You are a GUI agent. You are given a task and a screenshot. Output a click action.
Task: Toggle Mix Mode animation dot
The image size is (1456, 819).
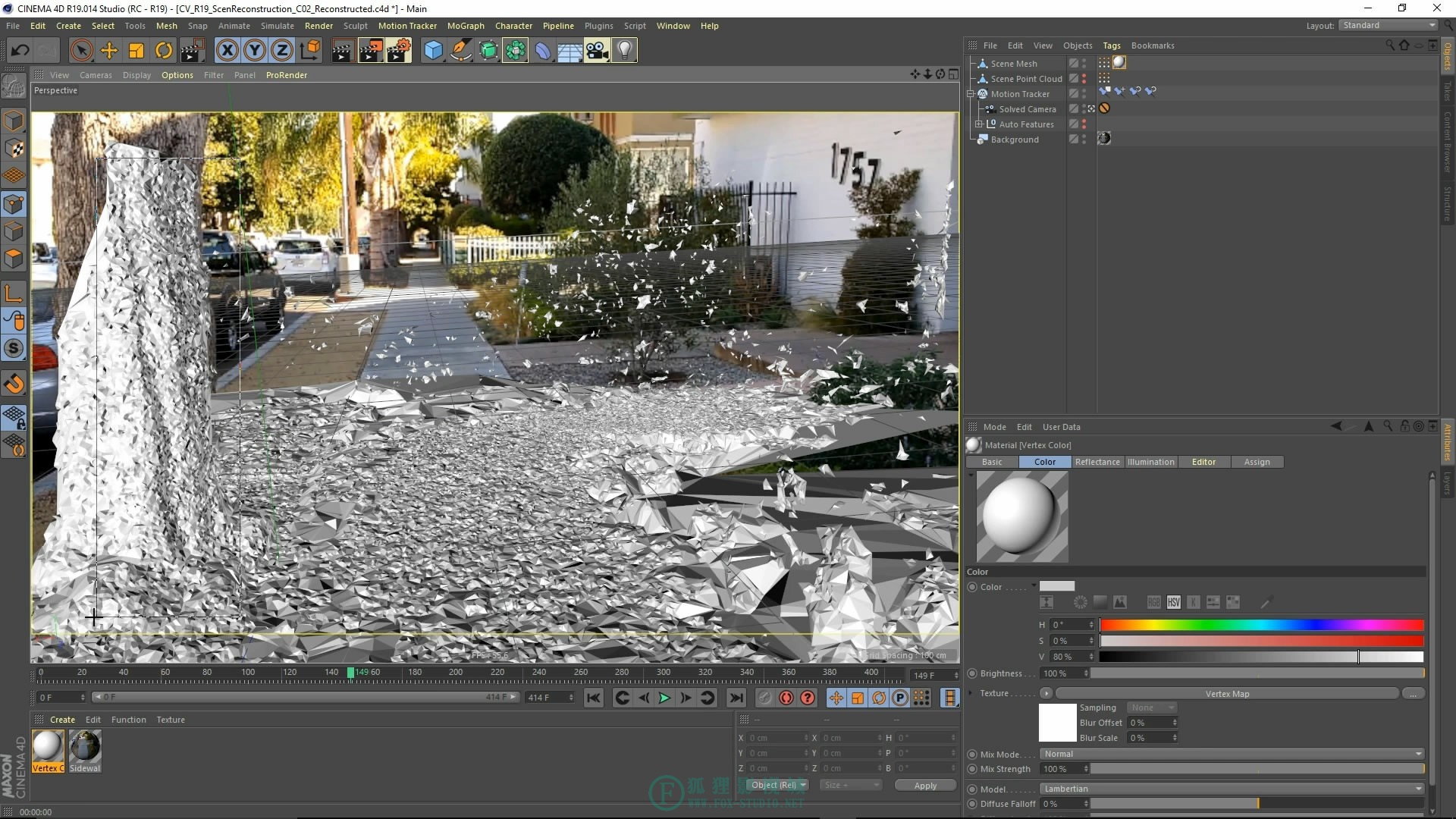click(x=972, y=755)
